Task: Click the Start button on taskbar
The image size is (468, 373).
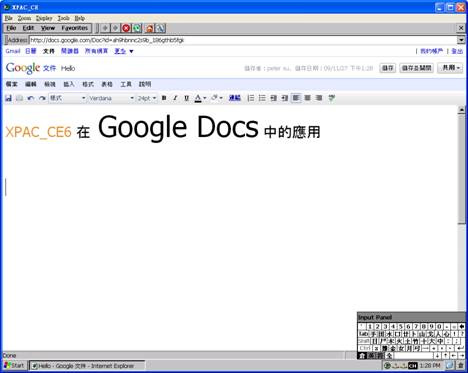Action: [14, 365]
